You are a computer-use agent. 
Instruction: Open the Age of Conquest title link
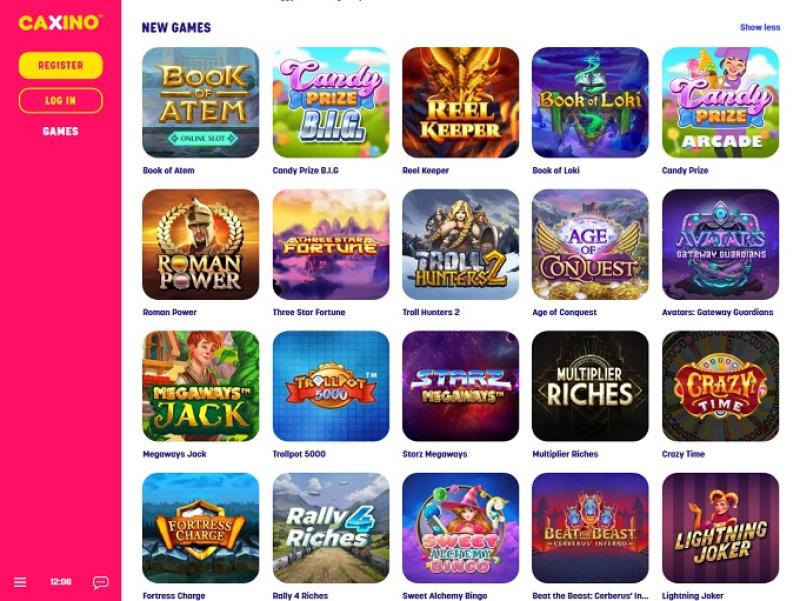click(564, 312)
